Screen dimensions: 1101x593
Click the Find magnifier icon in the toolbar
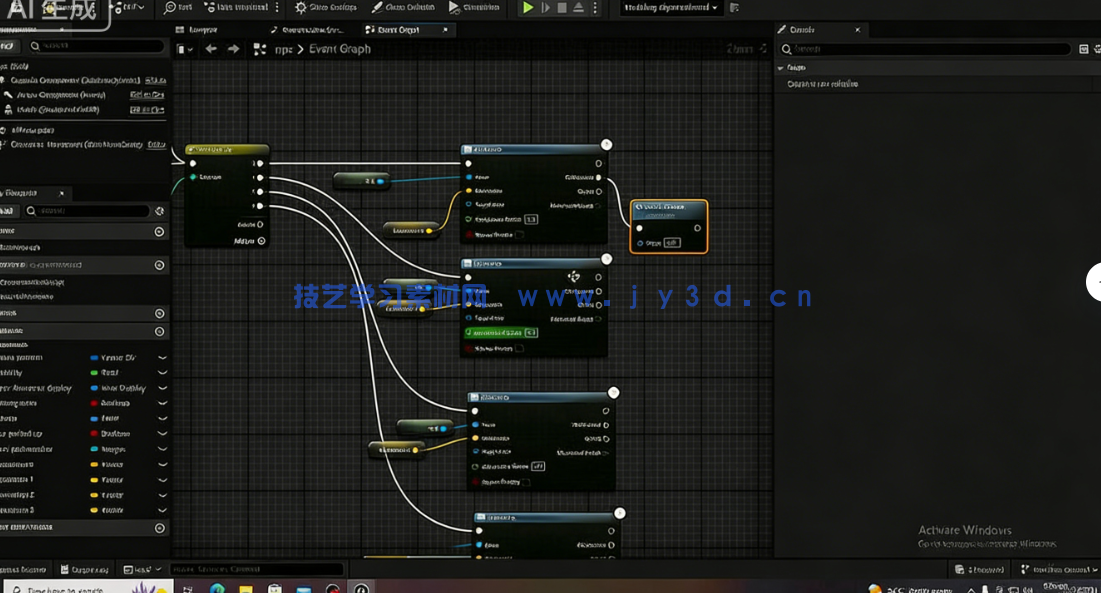170,7
